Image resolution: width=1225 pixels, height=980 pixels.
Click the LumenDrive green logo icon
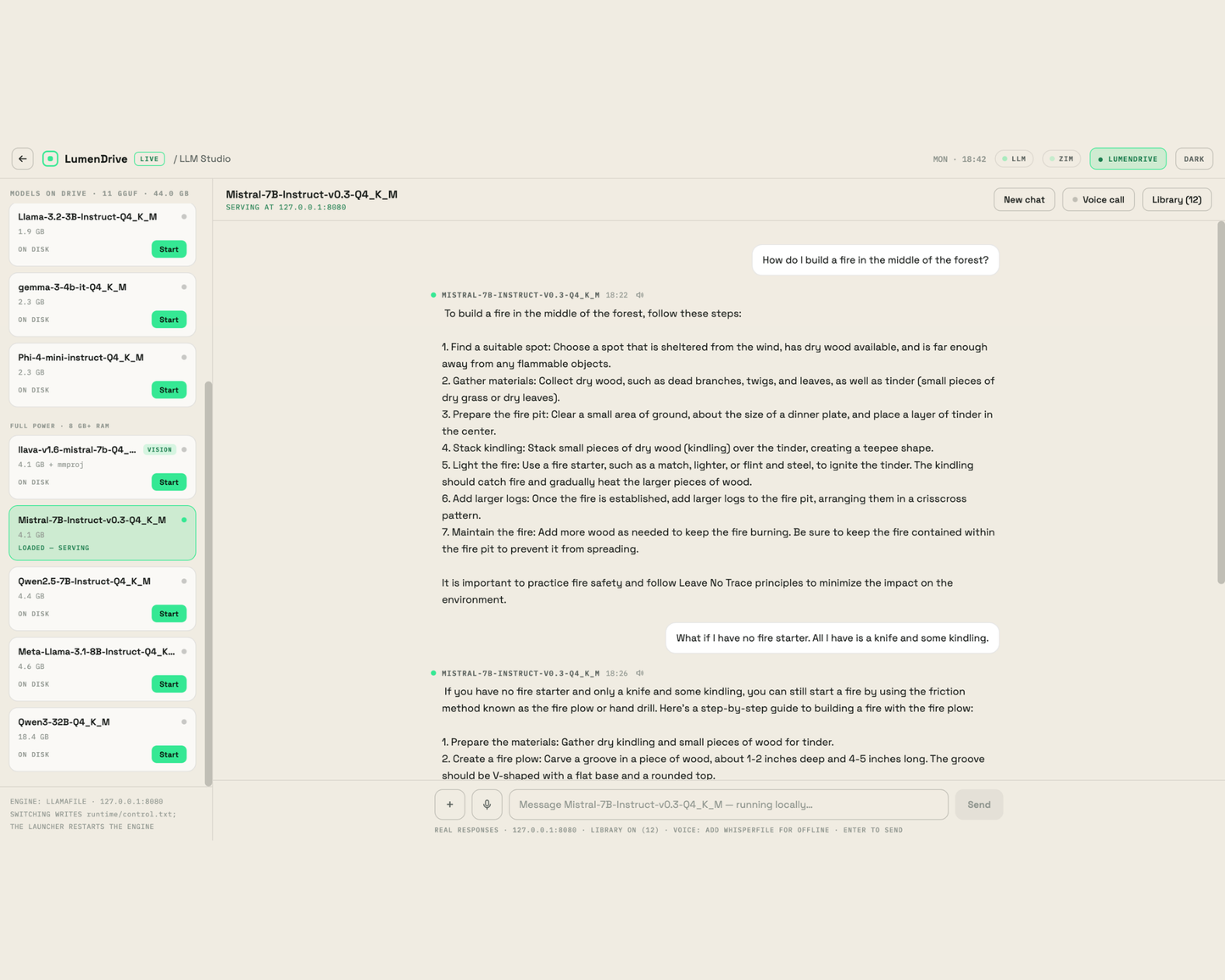(50, 159)
